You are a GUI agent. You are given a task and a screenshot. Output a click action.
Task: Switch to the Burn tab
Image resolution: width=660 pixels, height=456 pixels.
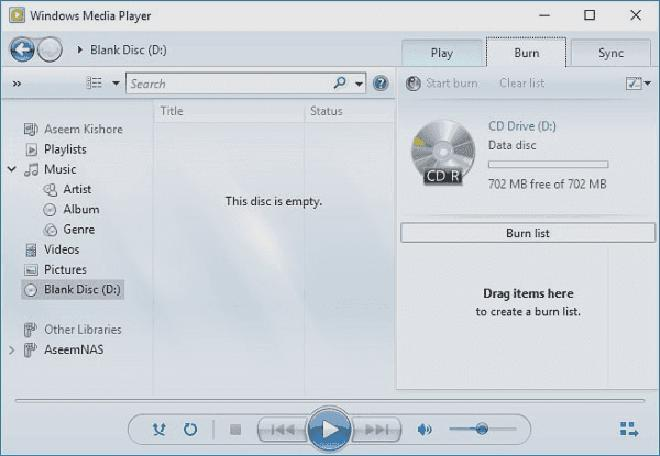[x=526, y=53]
